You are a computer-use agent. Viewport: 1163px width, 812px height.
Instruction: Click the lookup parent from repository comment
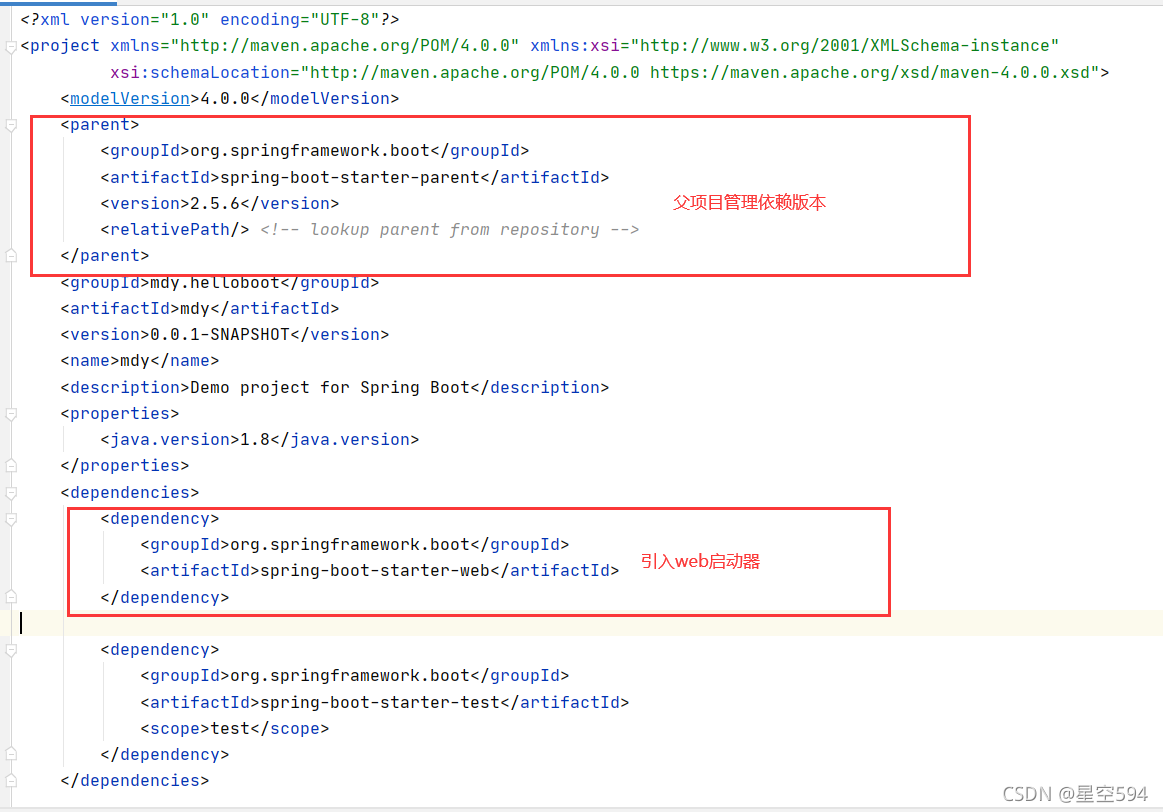(x=449, y=230)
